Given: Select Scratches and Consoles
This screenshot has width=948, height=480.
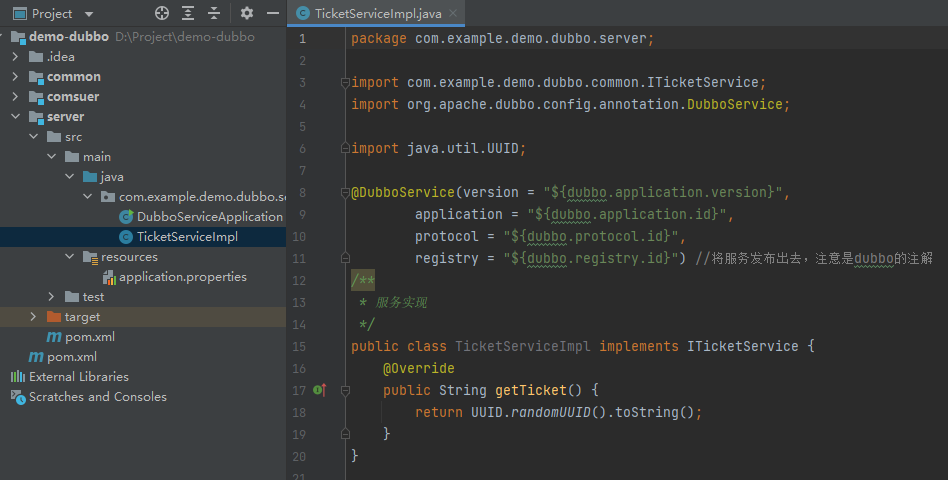Looking at the screenshot, I should click(97, 397).
